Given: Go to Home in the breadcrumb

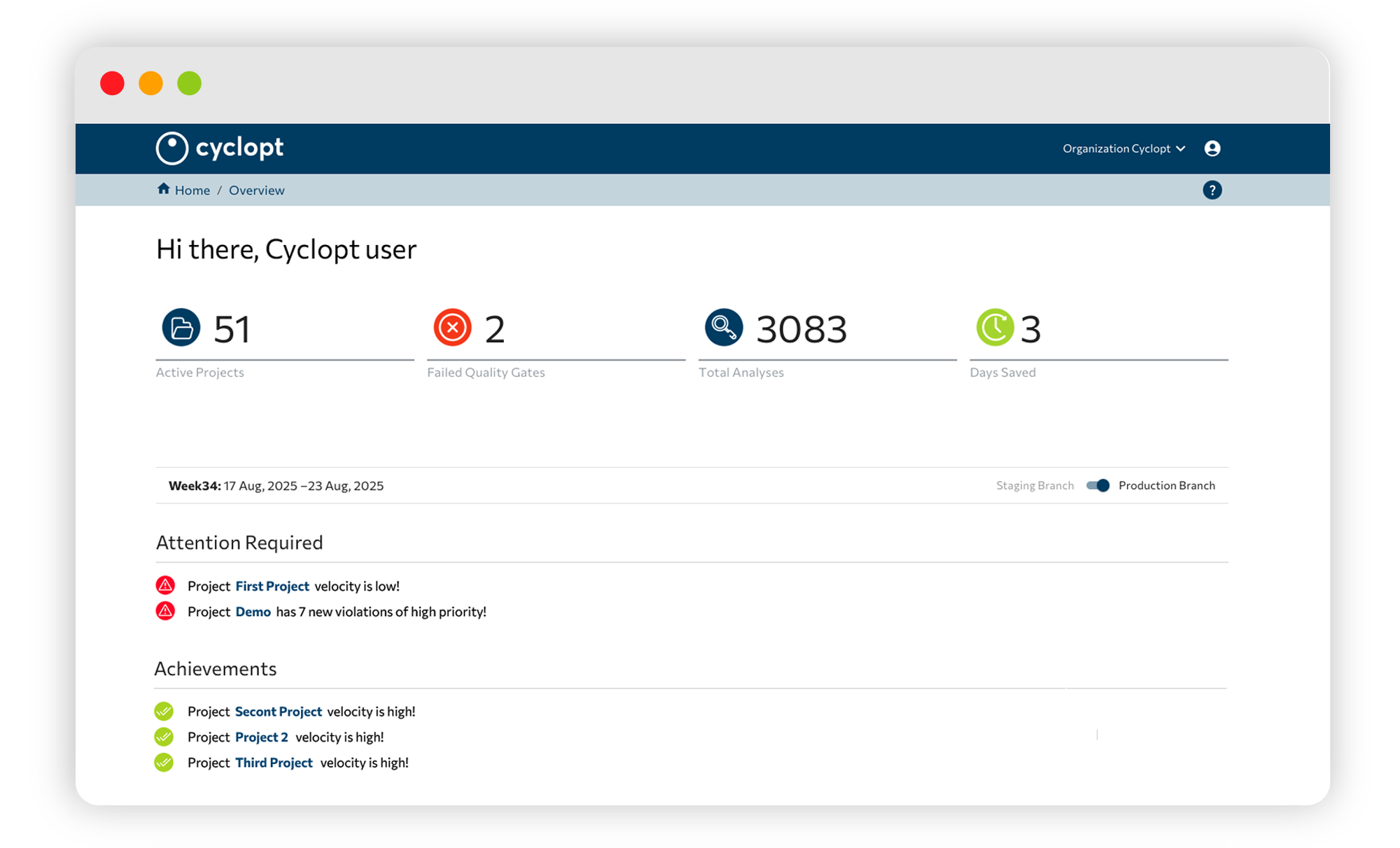Looking at the screenshot, I should [192, 190].
